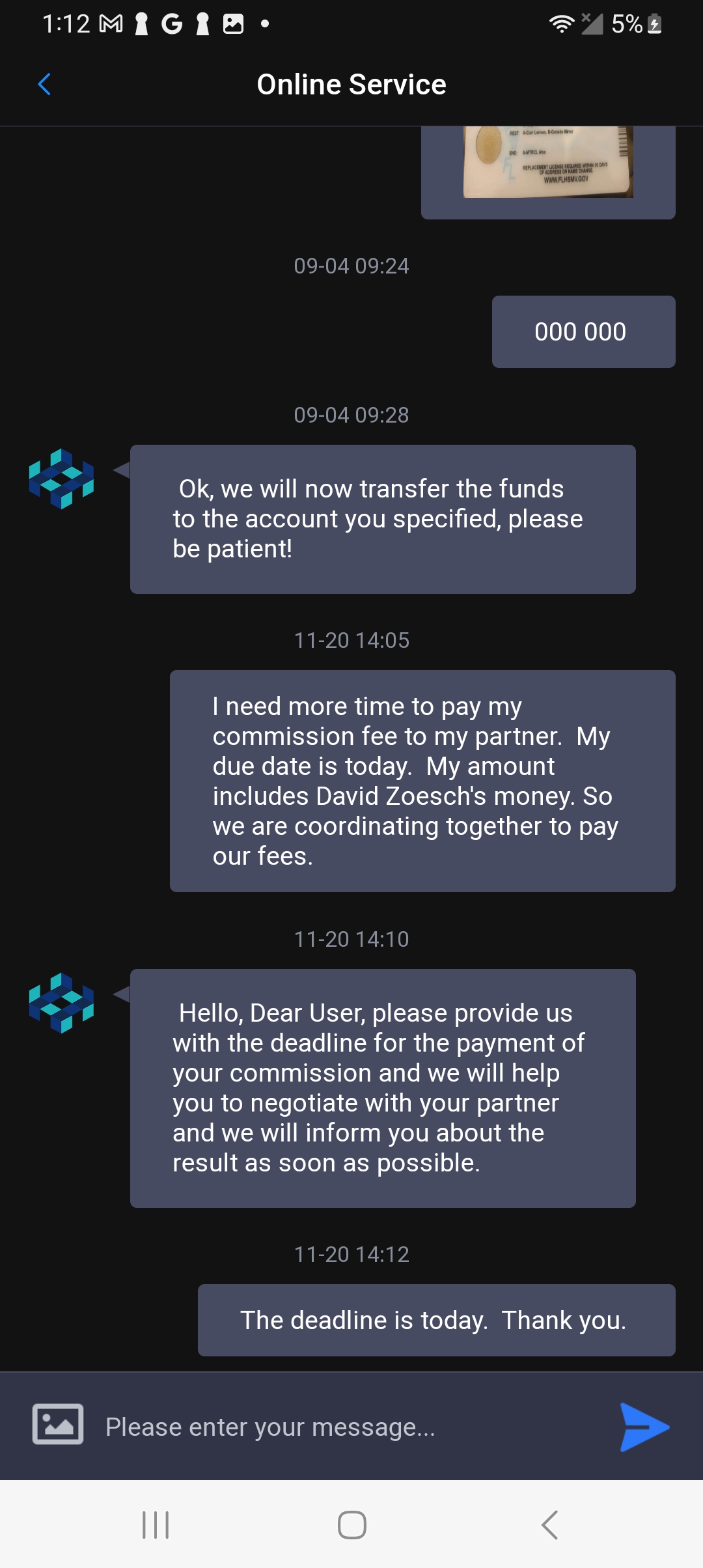Tap the "transfer the funds" agent message

[x=383, y=519]
